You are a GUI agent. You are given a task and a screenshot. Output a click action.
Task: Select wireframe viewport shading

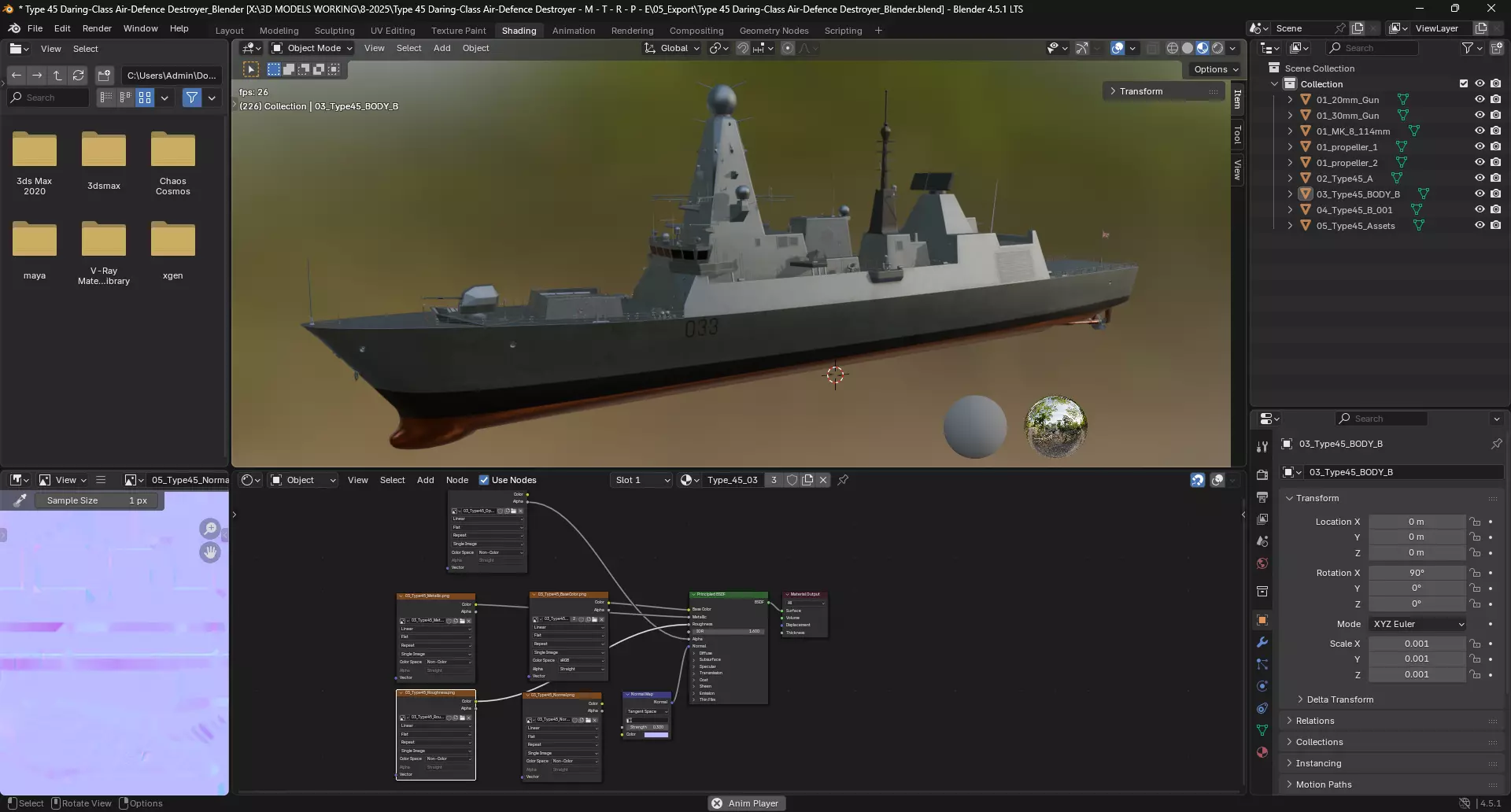[x=1172, y=48]
